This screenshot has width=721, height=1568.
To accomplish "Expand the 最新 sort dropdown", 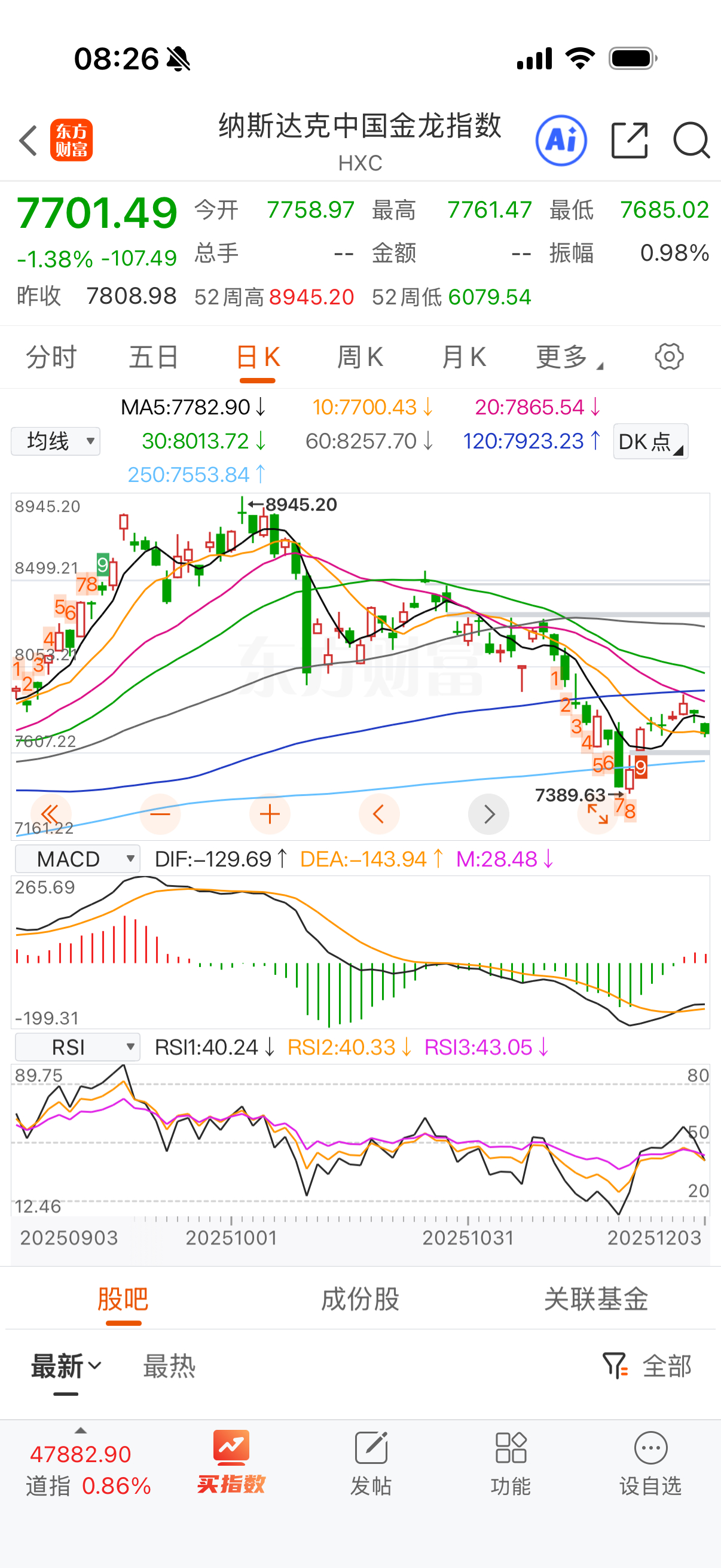I will 66,1366.
